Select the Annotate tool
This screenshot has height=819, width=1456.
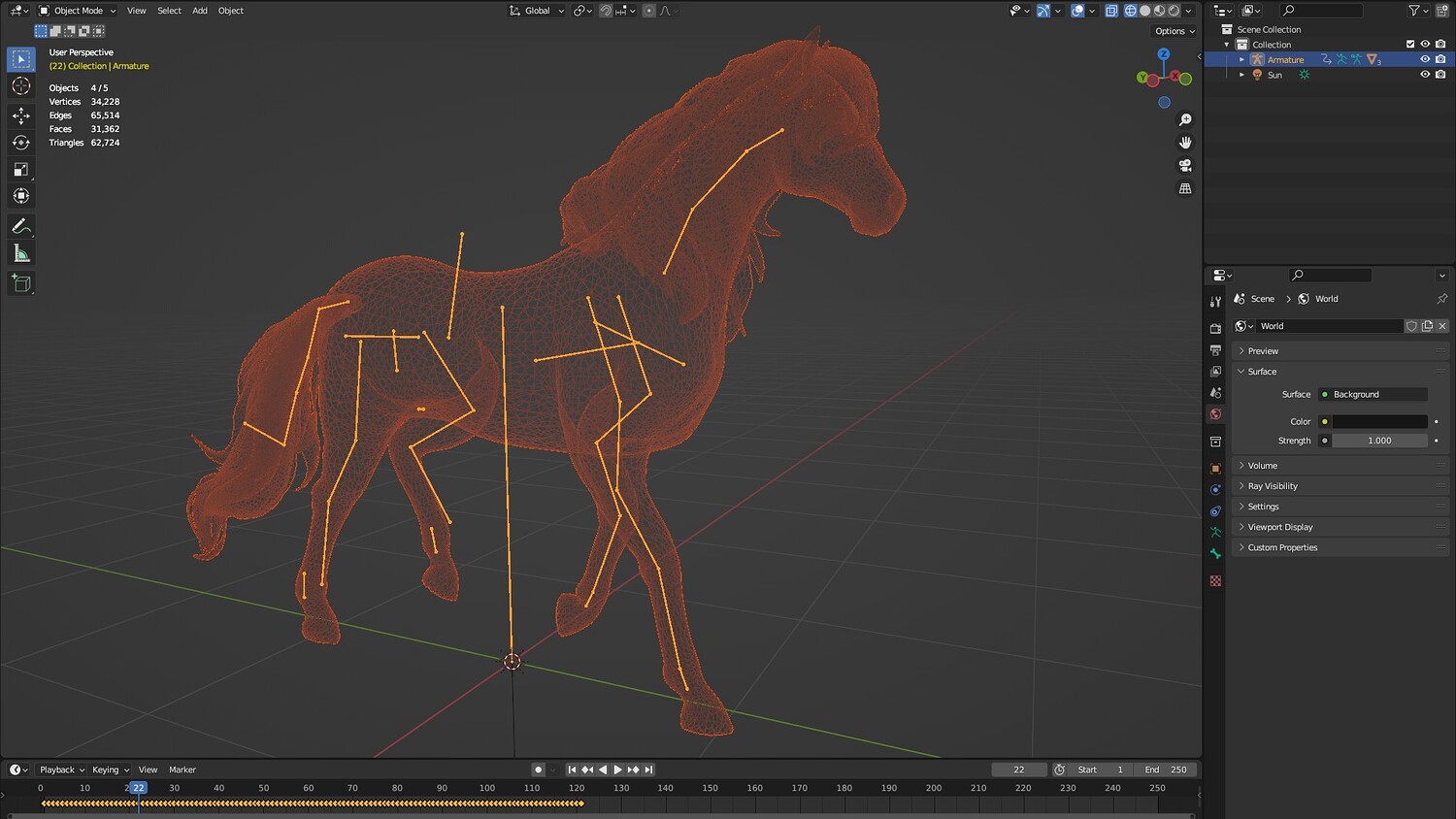[x=21, y=226]
